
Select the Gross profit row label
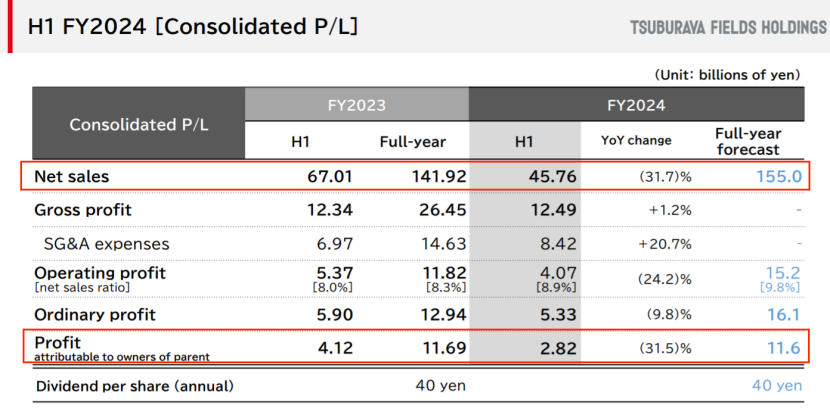(83, 210)
